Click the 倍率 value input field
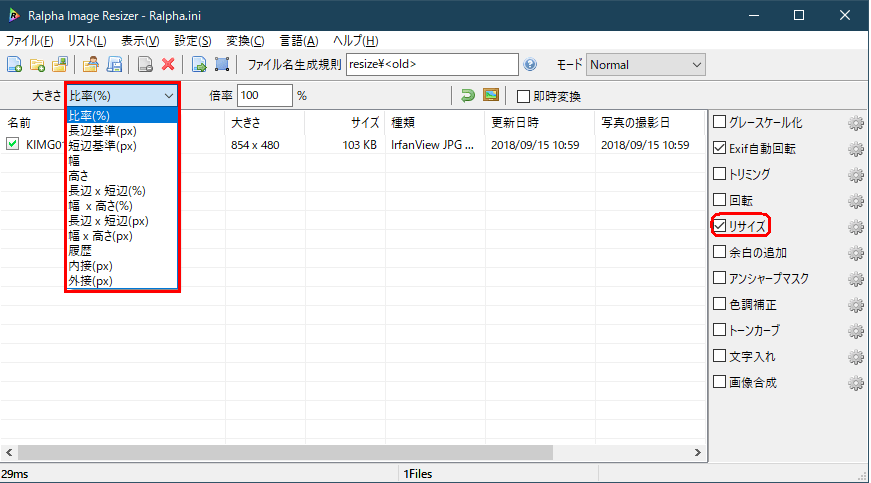871x483 pixels. [x=264, y=95]
